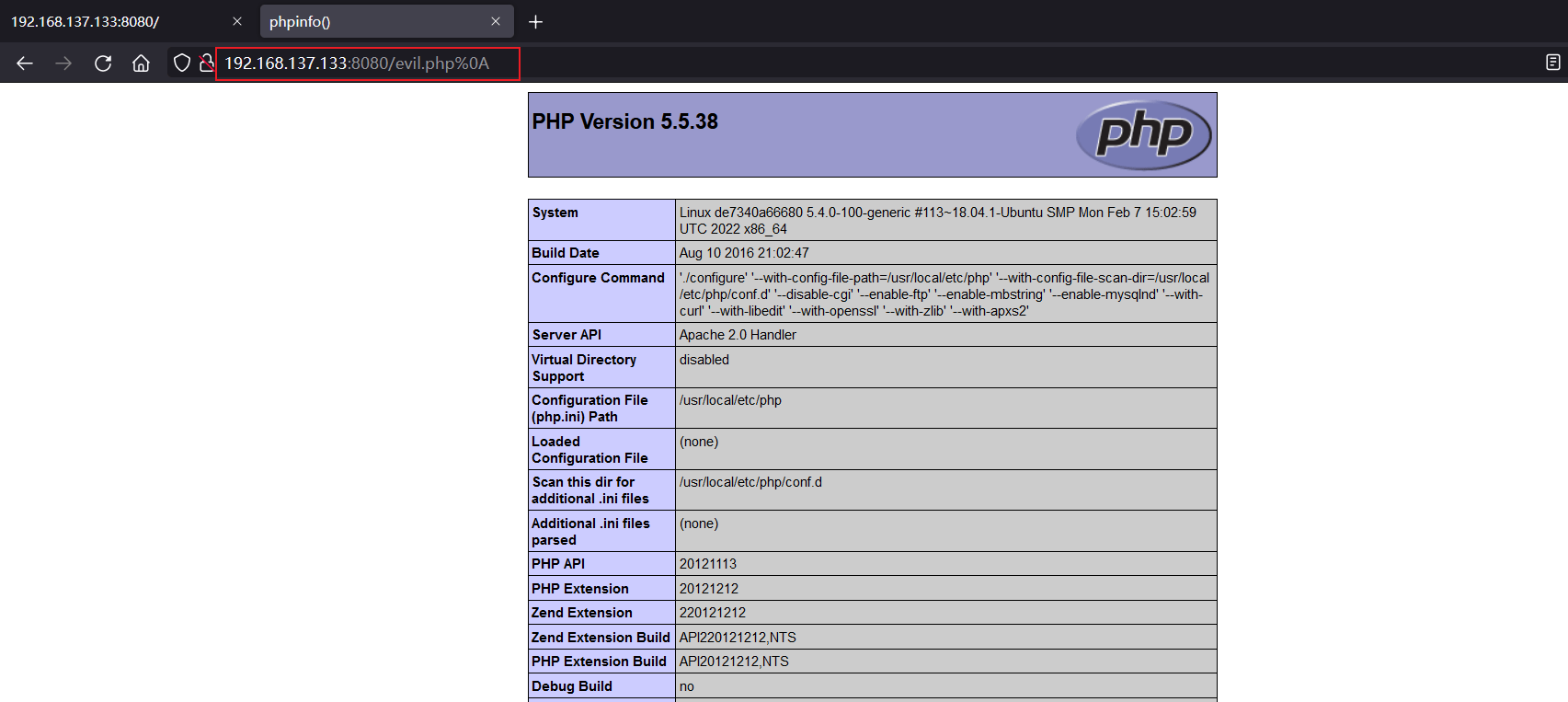Go back to the previous page
Image resolution: width=1568 pixels, height=702 pixels.
25,63
